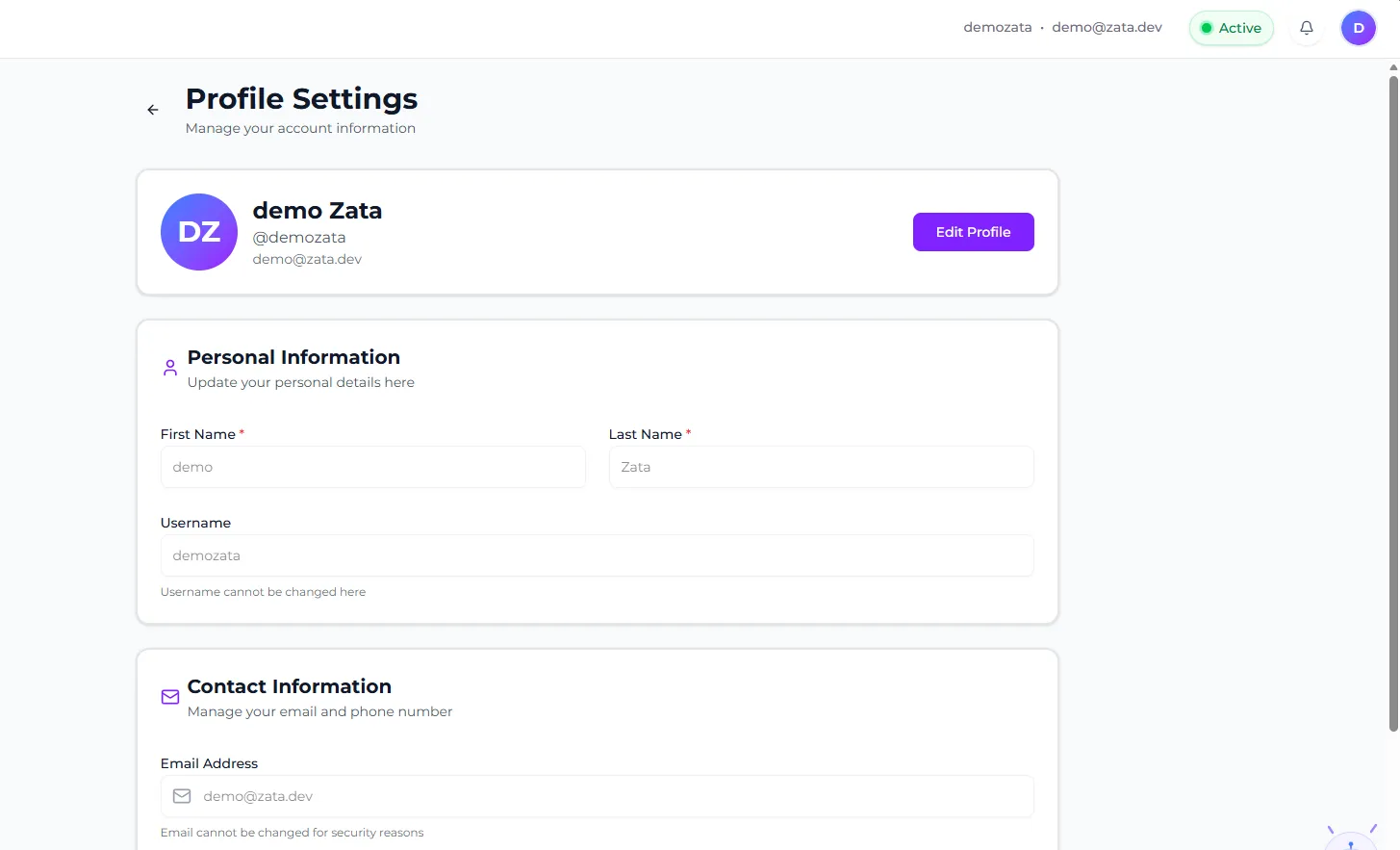Click the Personal Information heading
The width and height of the screenshot is (1400, 850).
(293, 357)
